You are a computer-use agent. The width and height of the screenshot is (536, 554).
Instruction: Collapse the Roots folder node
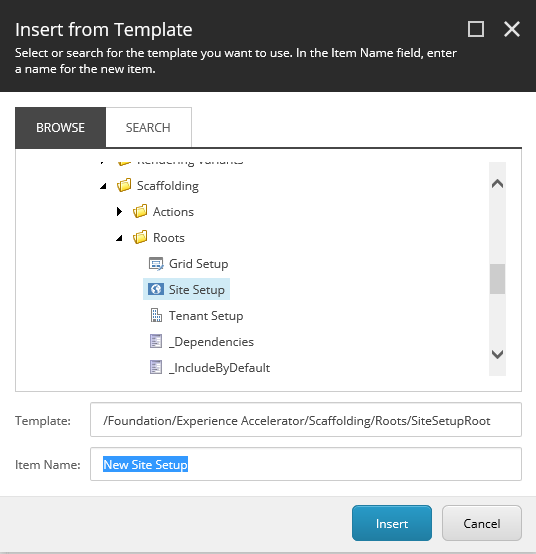tap(119, 238)
